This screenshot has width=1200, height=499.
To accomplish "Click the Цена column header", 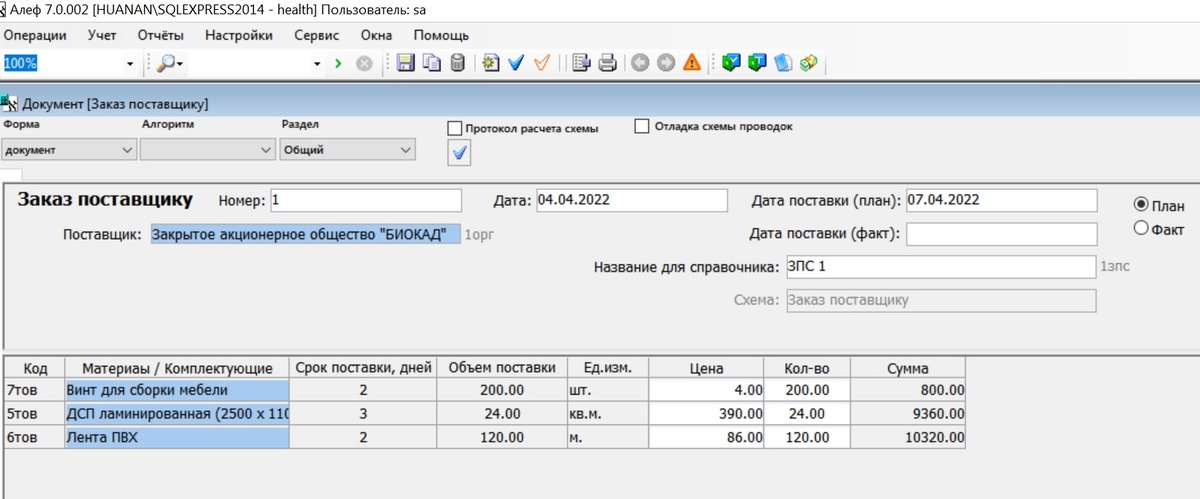I will click(706, 368).
